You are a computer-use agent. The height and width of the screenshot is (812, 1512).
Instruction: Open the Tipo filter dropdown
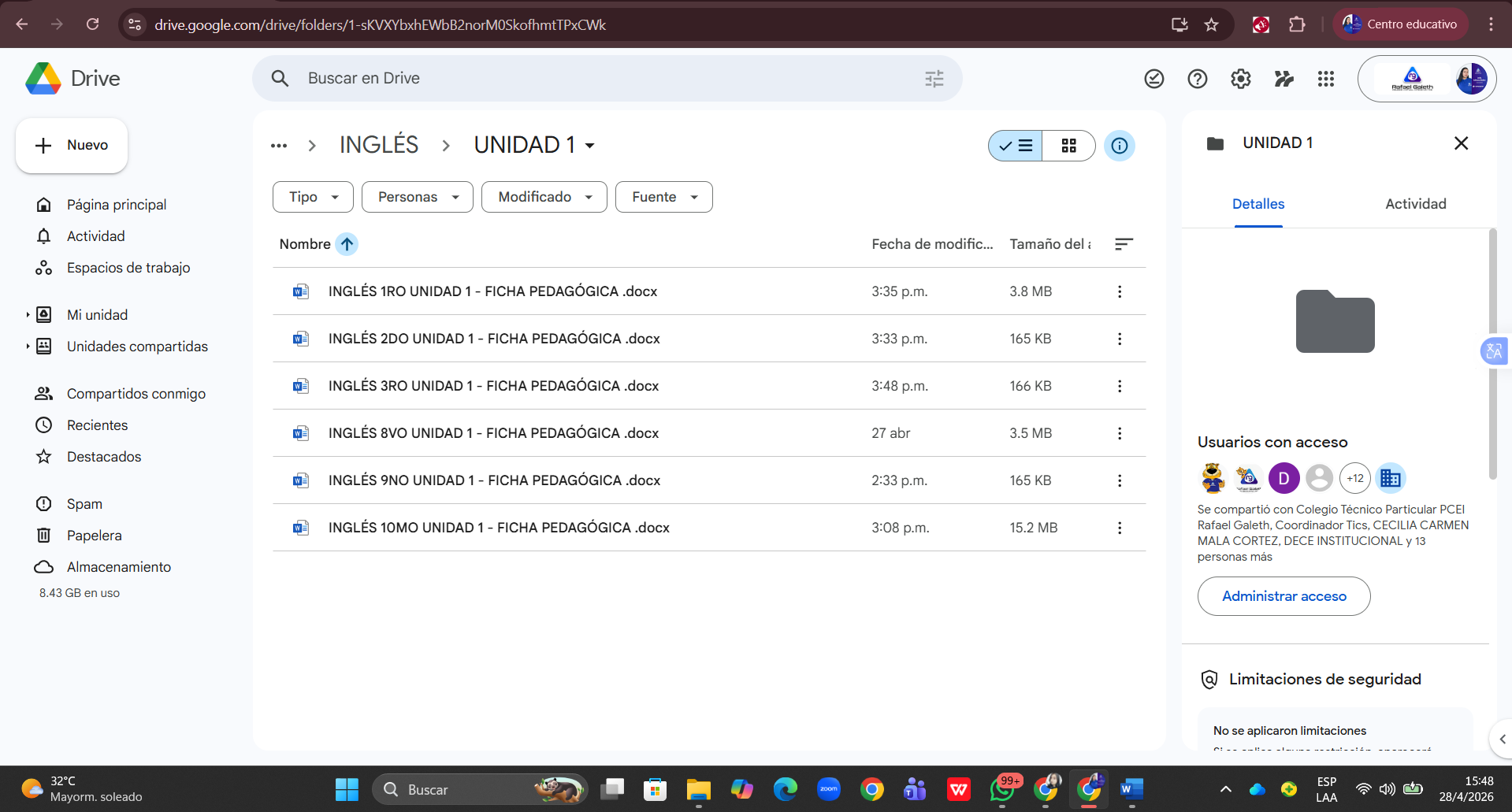pyautogui.click(x=313, y=197)
